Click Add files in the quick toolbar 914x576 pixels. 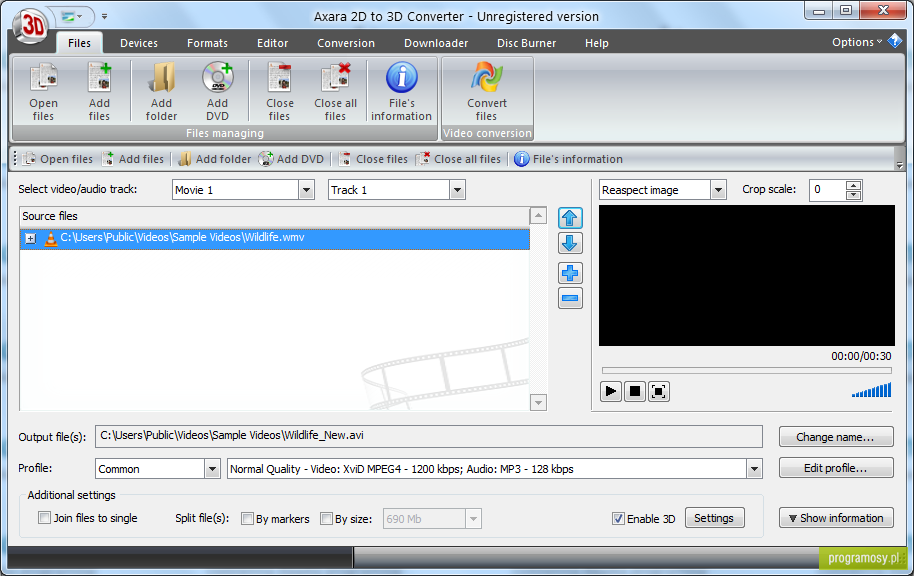pos(133,159)
